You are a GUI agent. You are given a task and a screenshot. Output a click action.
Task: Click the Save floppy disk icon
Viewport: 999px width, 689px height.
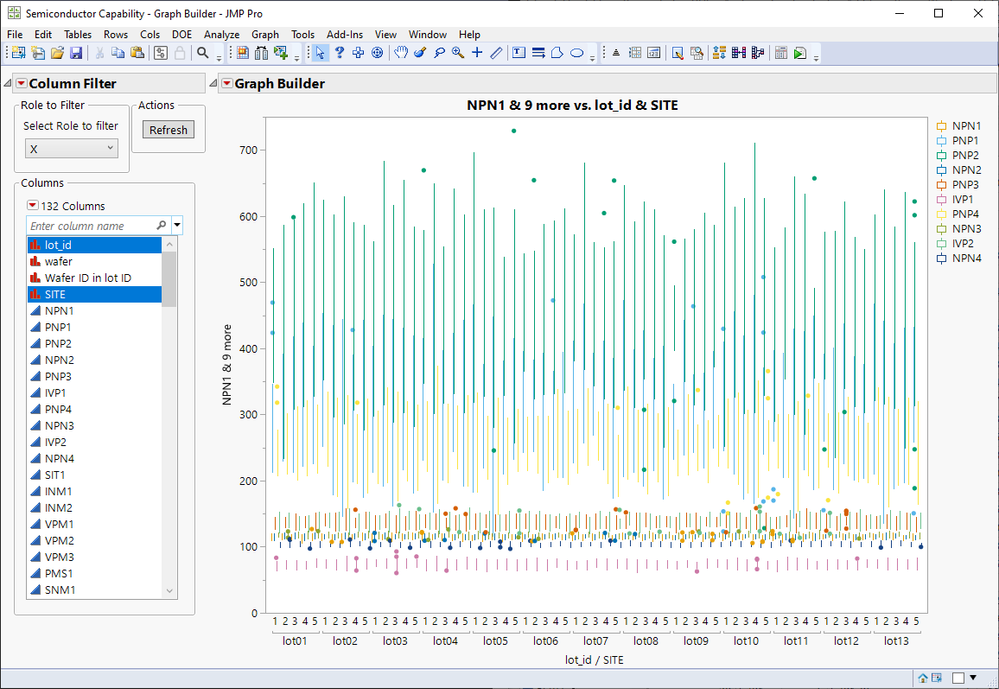tap(76, 53)
